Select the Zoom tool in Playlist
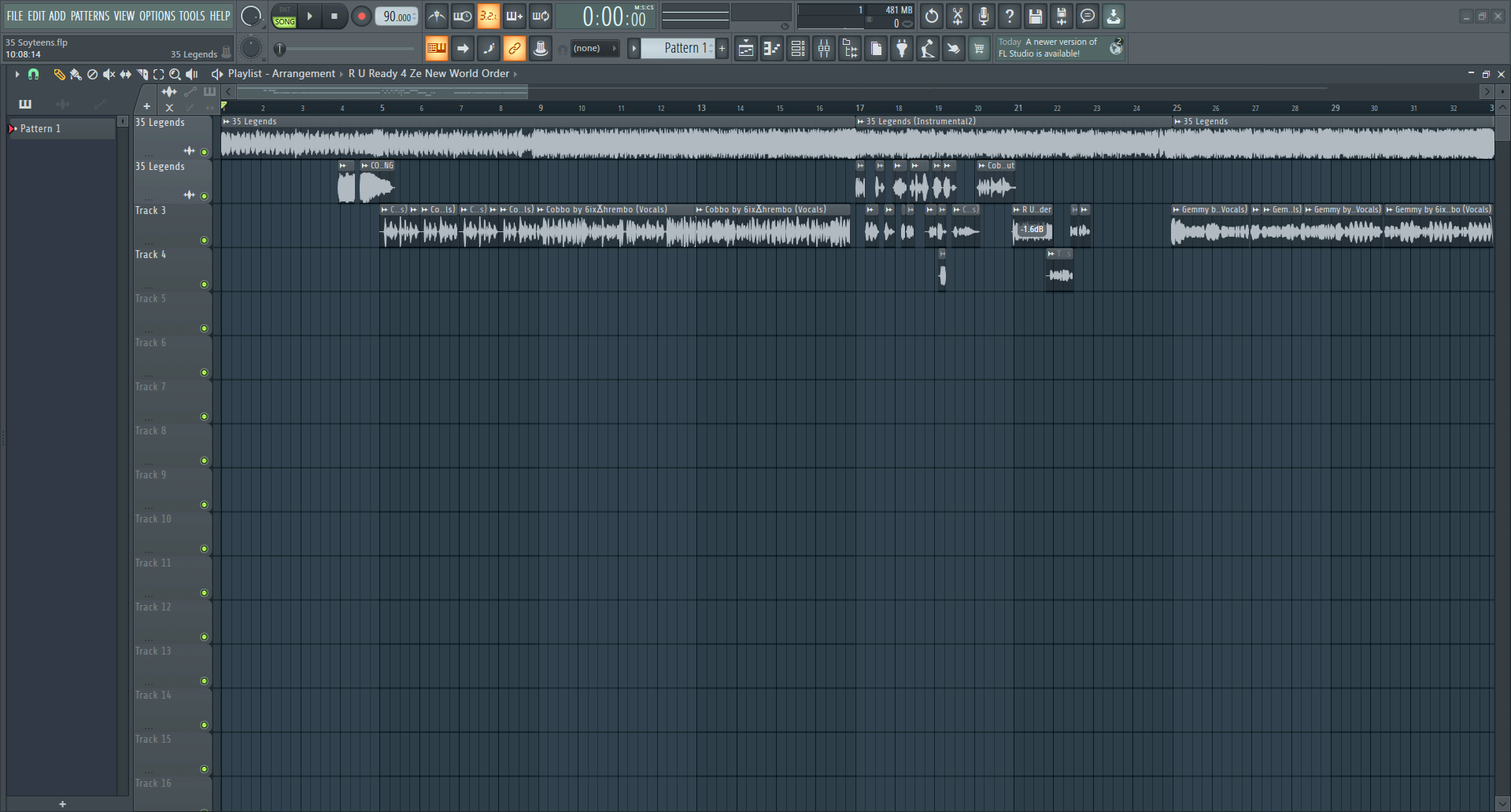Image resolution: width=1511 pixels, height=812 pixels. click(175, 74)
